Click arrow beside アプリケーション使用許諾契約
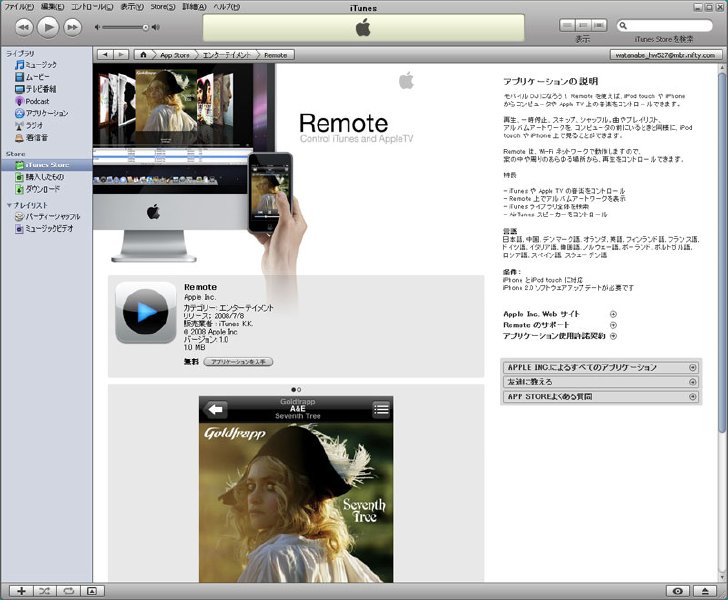The image size is (728, 600). coord(613,336)
